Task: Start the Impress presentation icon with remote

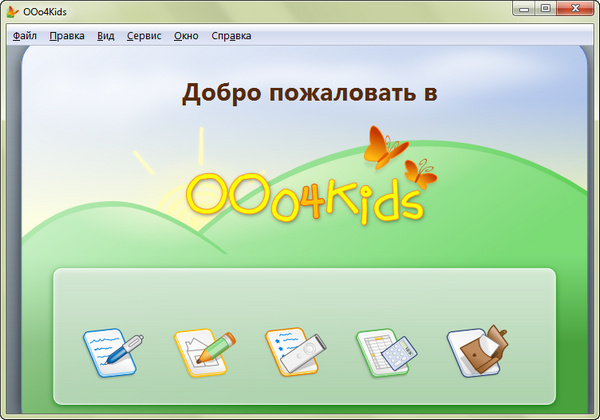Action: (x=296, y=351)
